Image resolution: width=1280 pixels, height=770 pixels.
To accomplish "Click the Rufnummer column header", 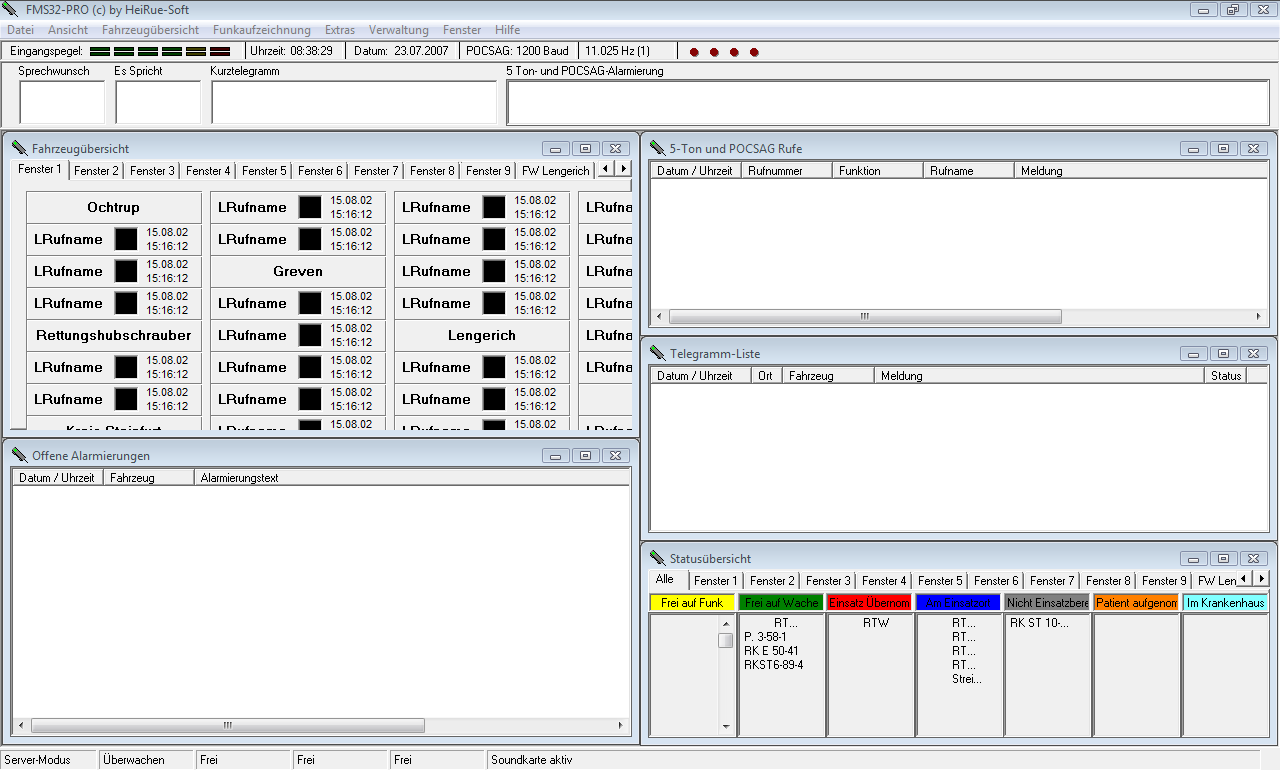I will point(786,171).
